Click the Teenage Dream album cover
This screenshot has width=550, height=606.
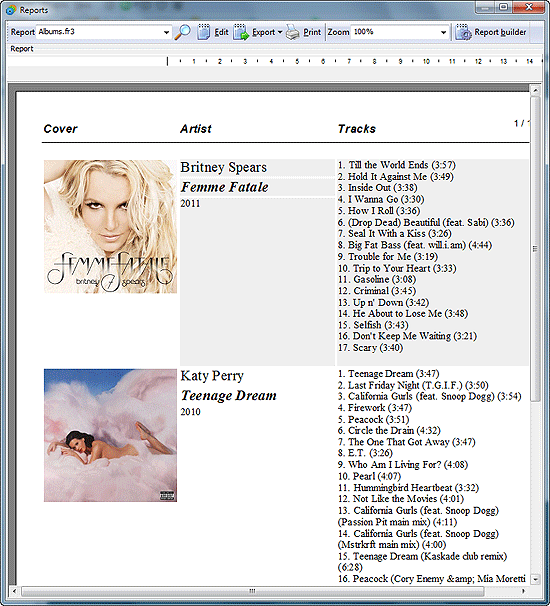[110, 435]
